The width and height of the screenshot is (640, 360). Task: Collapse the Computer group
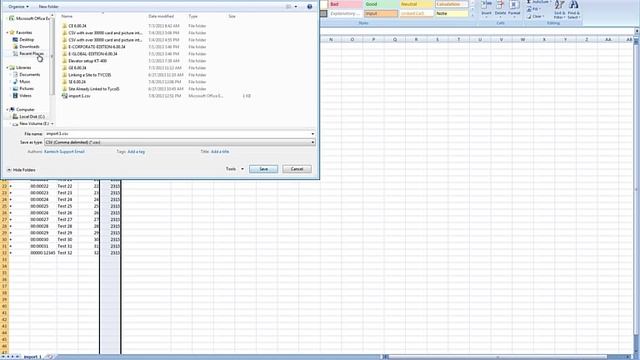tap(7, 109)
